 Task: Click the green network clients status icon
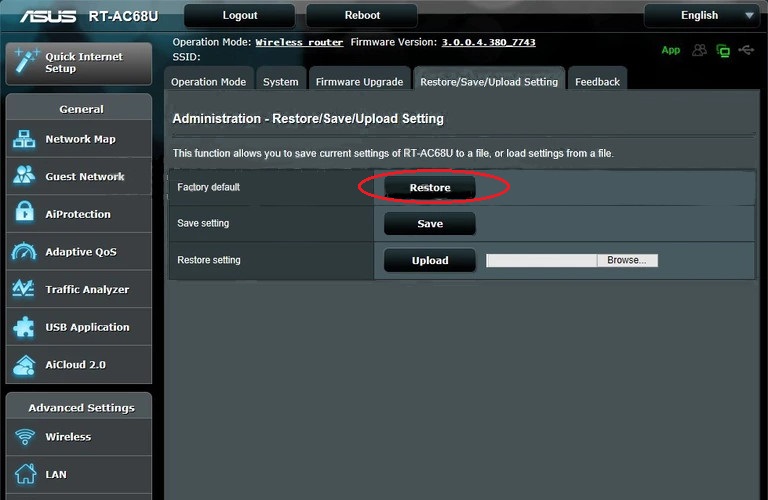[723, 50]
